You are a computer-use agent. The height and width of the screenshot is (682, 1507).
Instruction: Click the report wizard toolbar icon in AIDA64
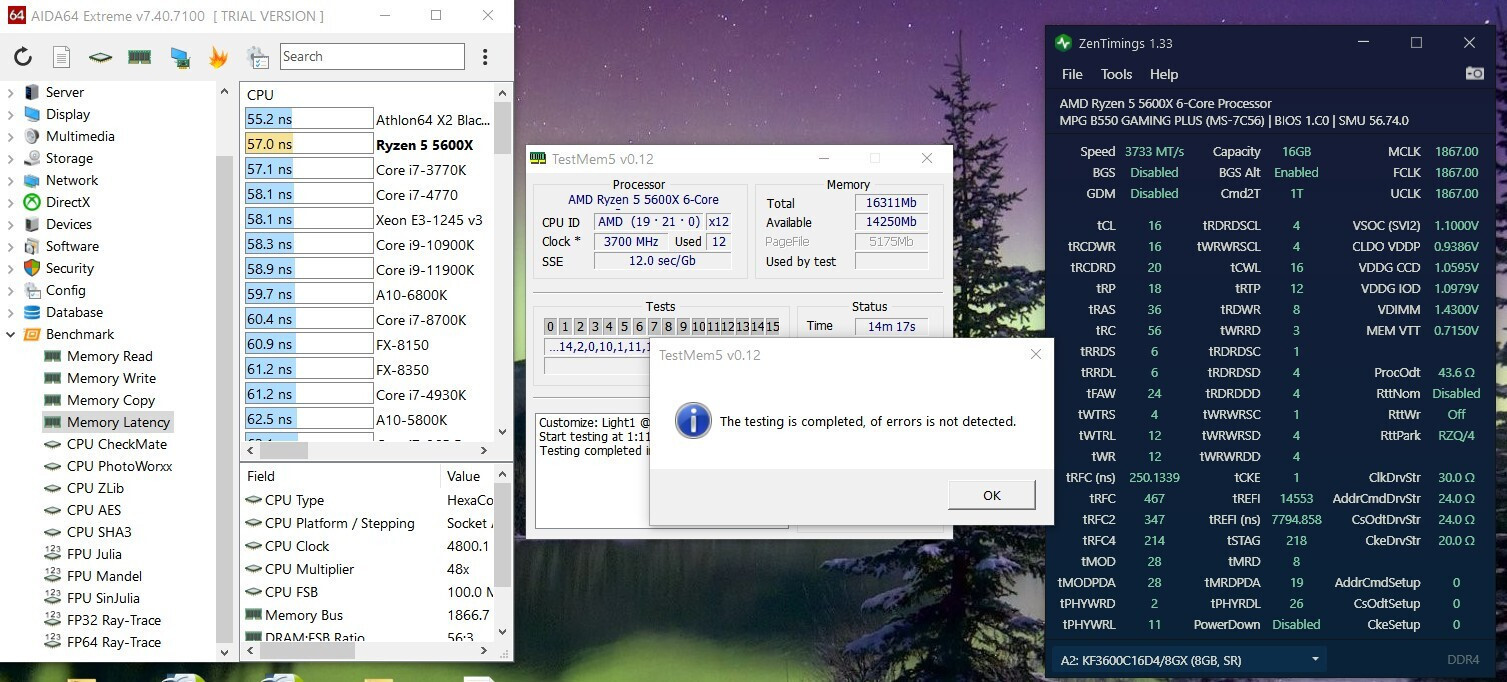tap(258, 57)
